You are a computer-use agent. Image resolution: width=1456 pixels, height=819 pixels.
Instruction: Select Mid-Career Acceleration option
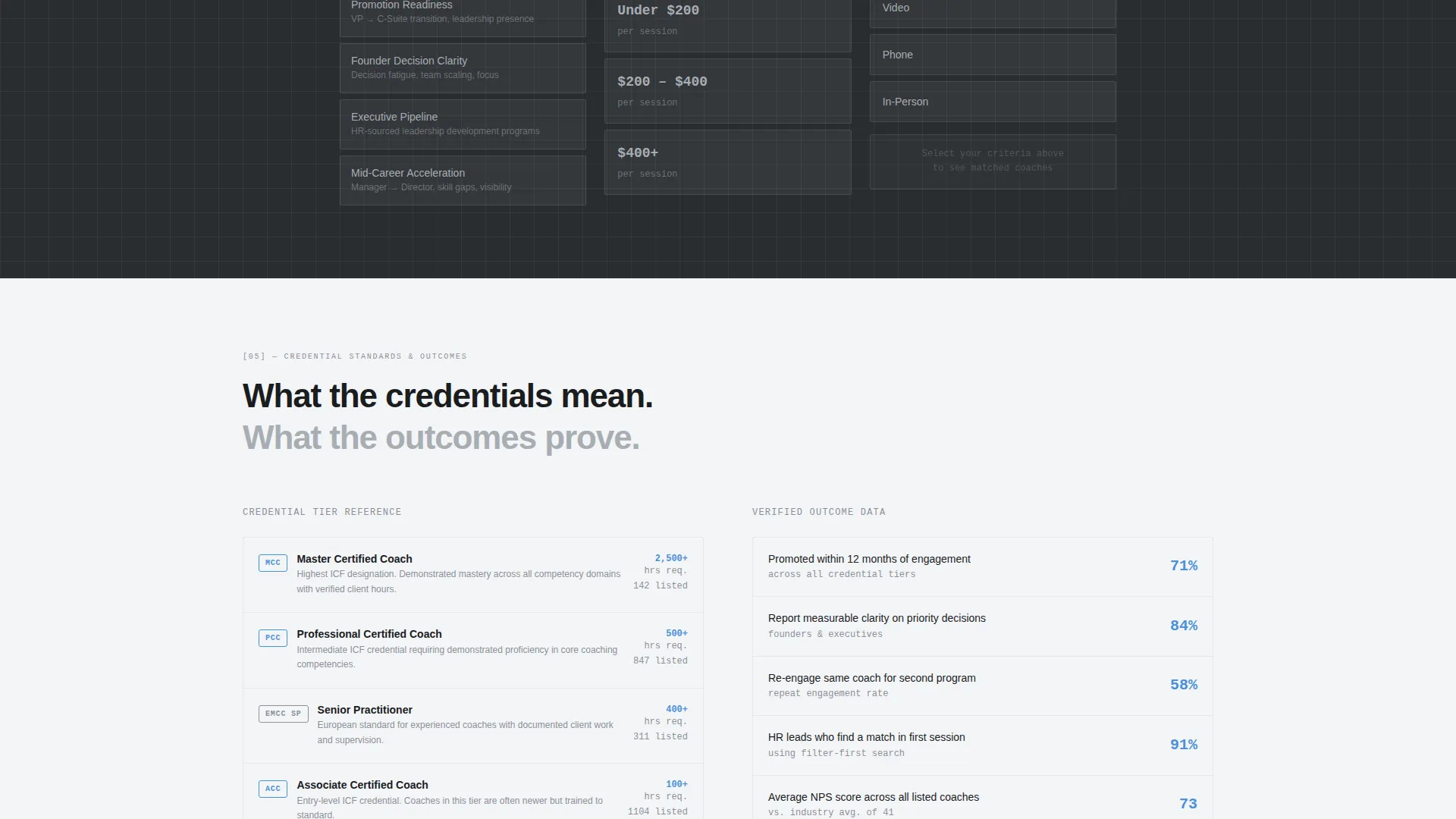[x=463, y=180]
